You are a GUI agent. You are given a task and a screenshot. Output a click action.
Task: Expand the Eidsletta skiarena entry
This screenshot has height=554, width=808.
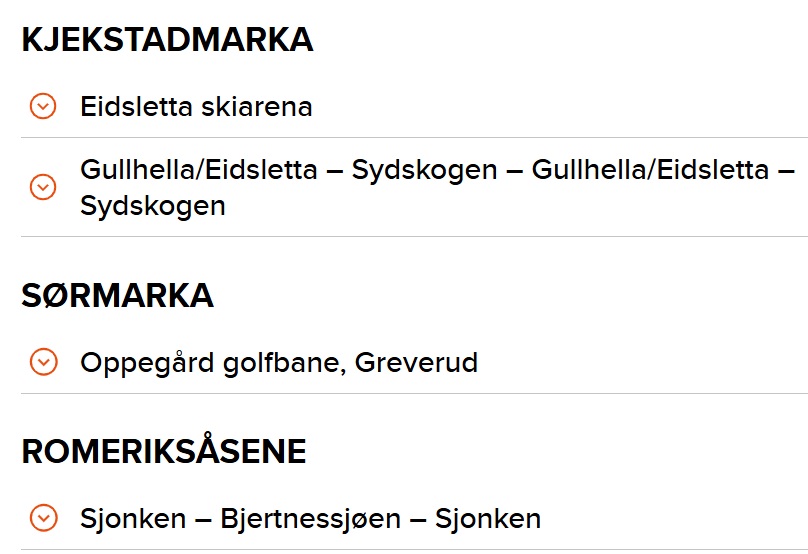click(x=414, y=106)
